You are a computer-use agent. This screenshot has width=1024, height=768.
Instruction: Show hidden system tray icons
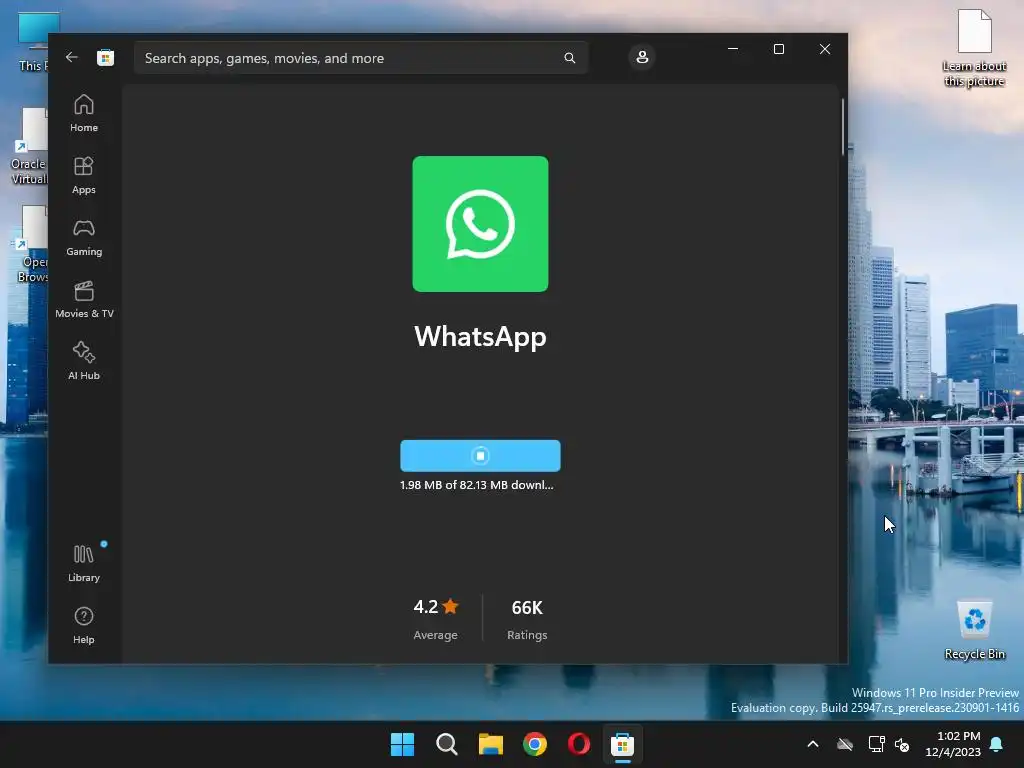813,744
